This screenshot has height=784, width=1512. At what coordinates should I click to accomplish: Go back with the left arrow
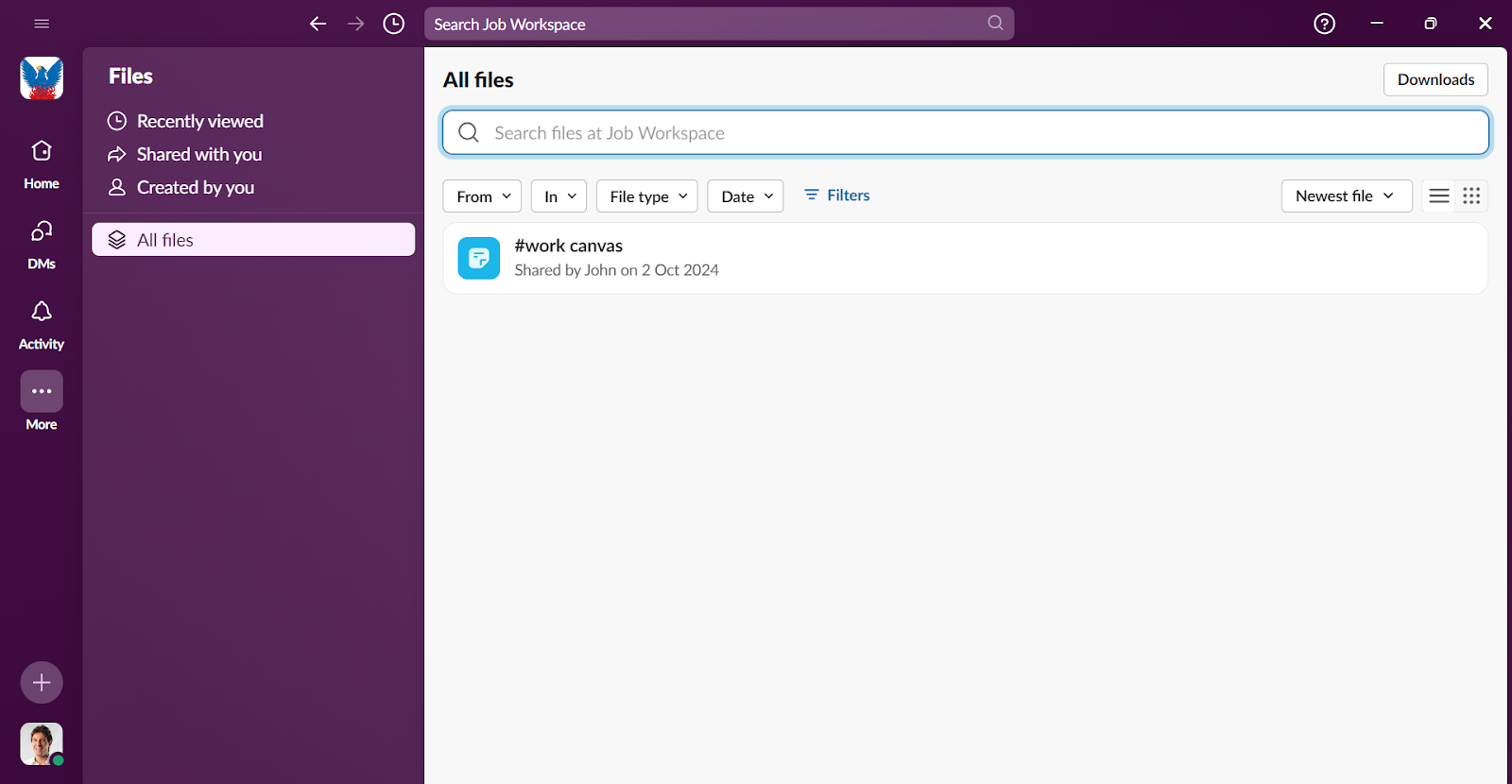318,24
